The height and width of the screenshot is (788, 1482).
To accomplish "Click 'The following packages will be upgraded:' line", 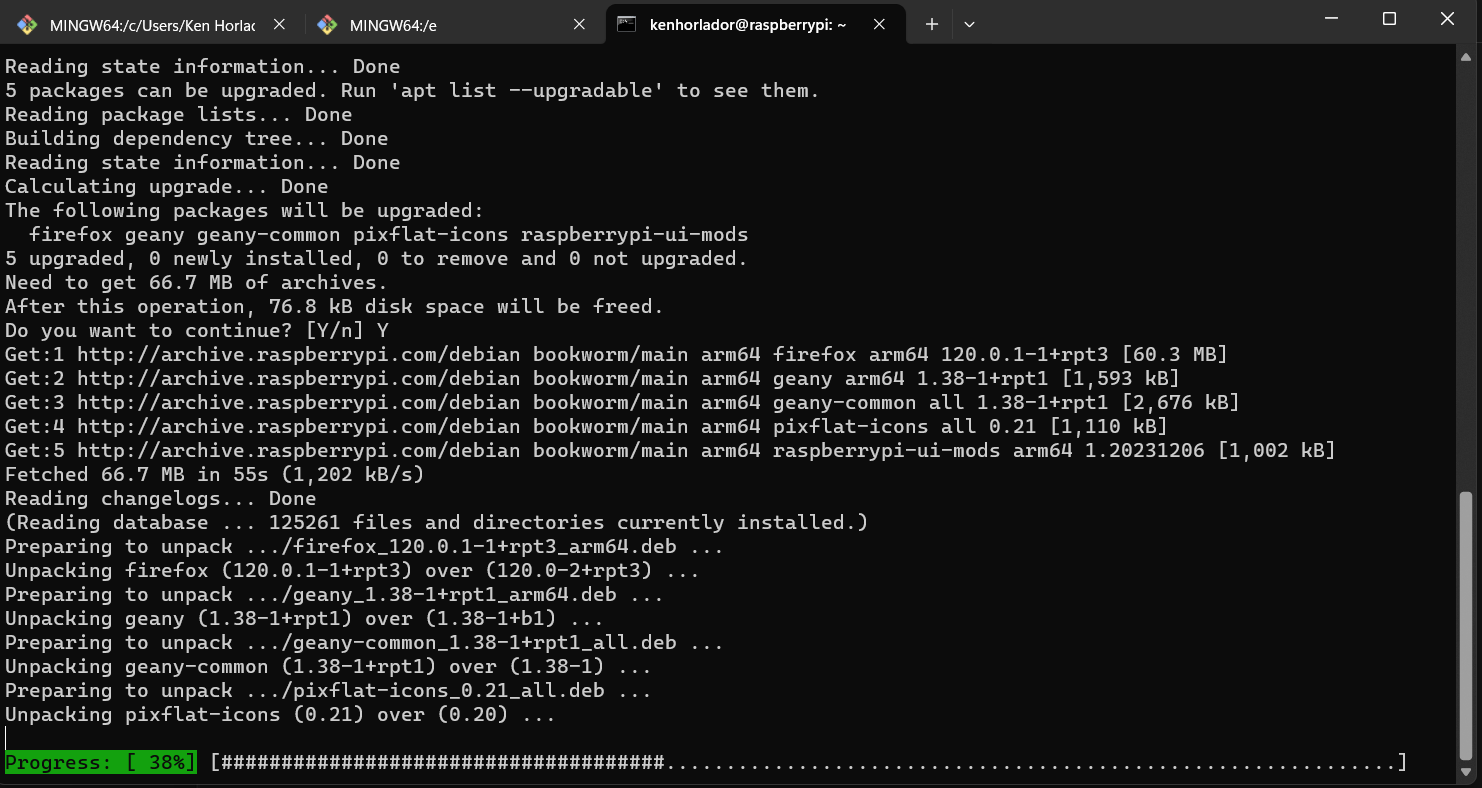I will [x=244, y=211].
